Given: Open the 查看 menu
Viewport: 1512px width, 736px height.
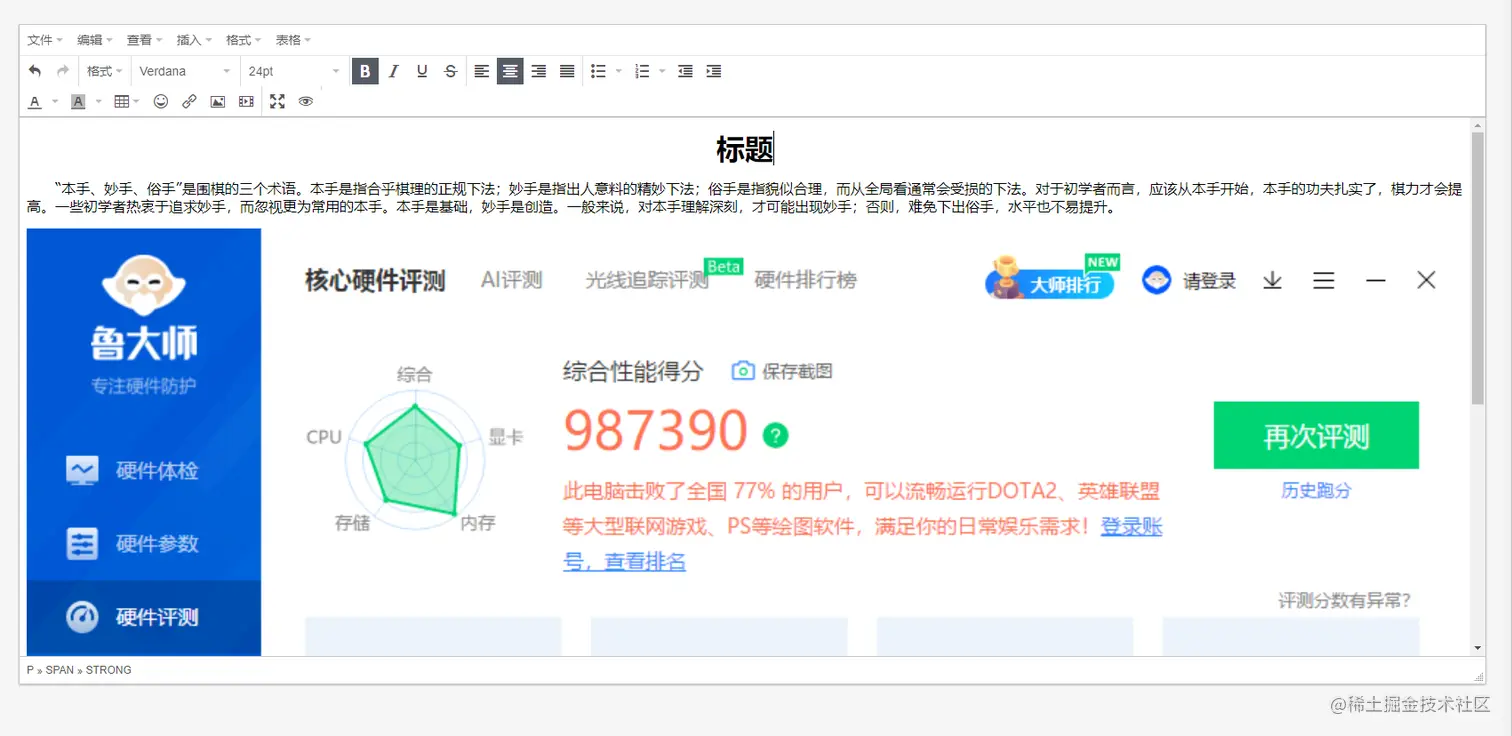Looking at the screenshot, I should click(144, 40).
